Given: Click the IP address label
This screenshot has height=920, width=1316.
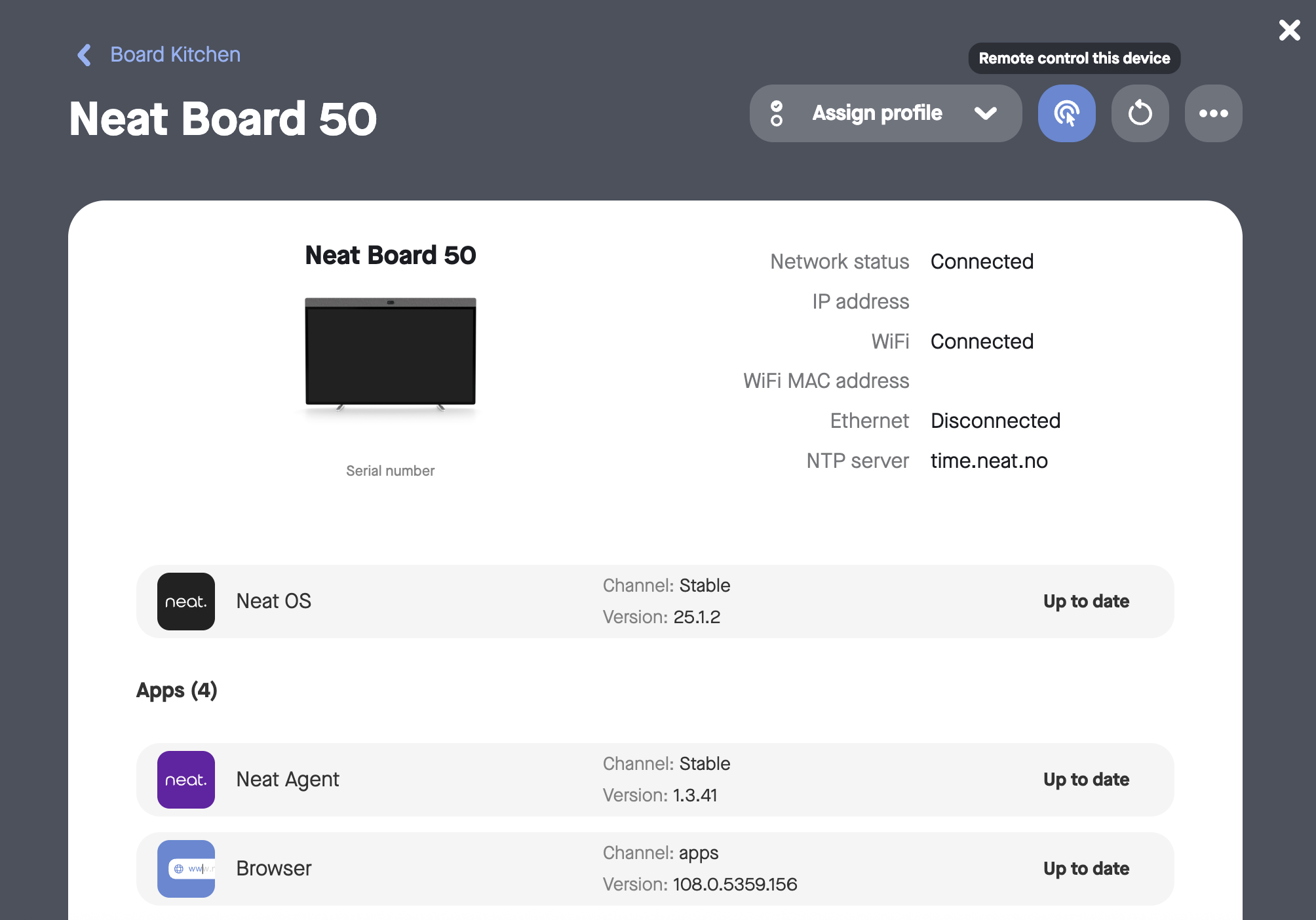Looking at the screenshot, I should click(x=861, y=301).
